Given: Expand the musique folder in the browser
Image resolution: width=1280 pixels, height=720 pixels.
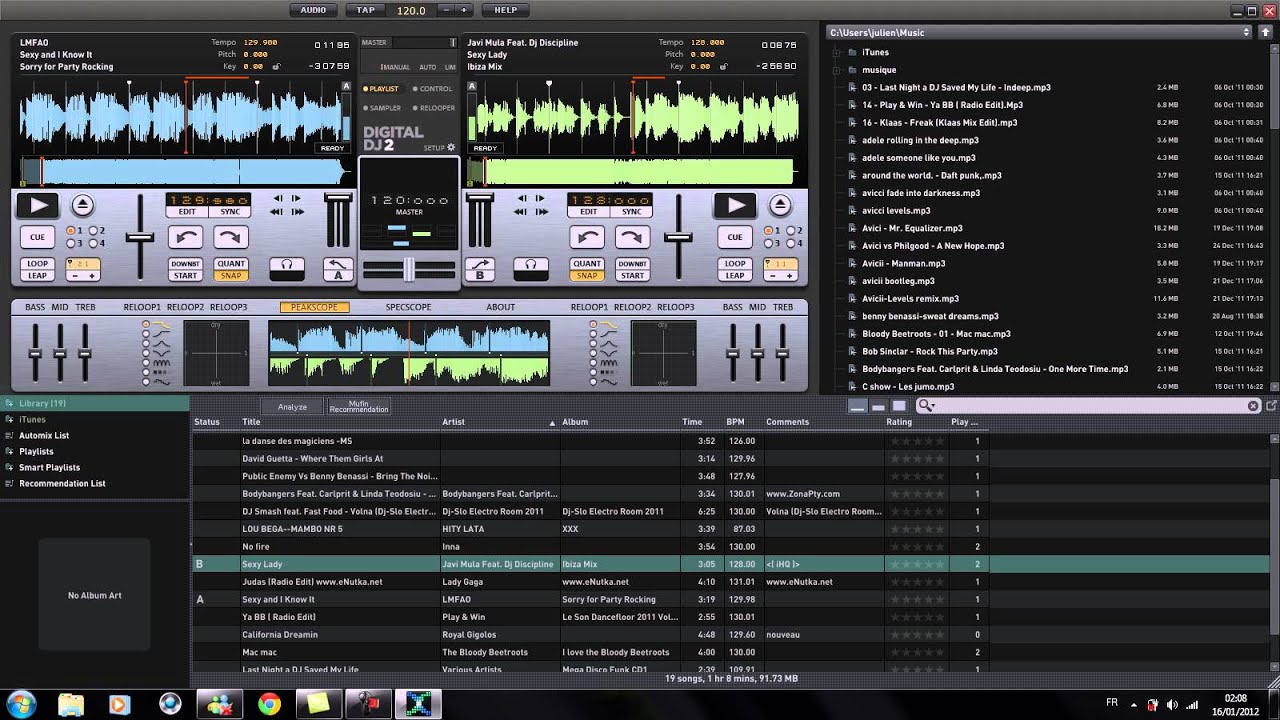Looking at the screenshot, I should coord(834,70).
